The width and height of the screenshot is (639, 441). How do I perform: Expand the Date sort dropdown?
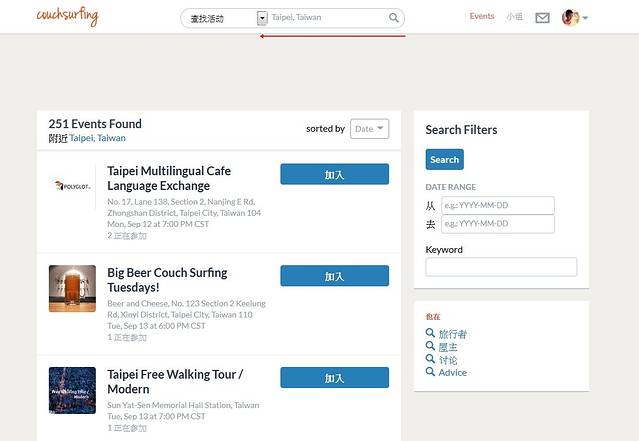[369, 129]
